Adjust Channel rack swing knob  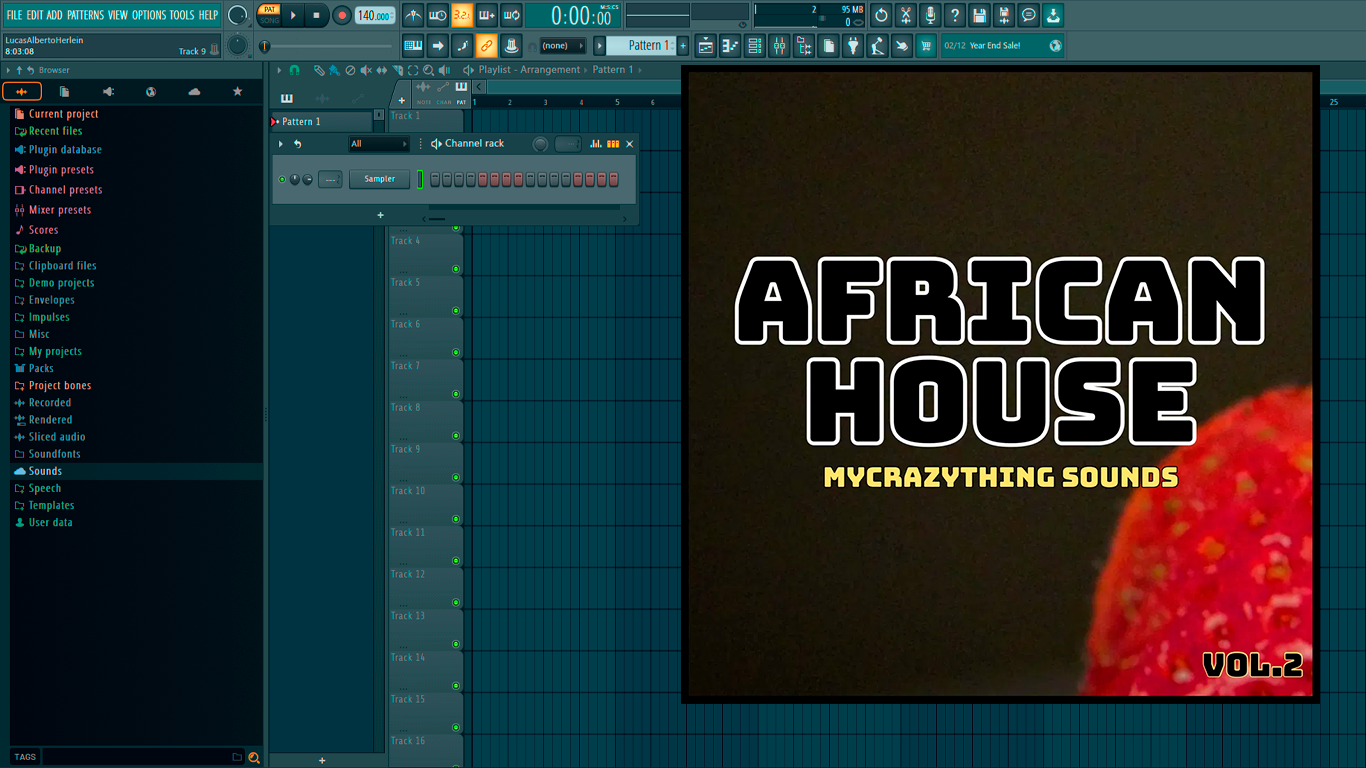540,144
